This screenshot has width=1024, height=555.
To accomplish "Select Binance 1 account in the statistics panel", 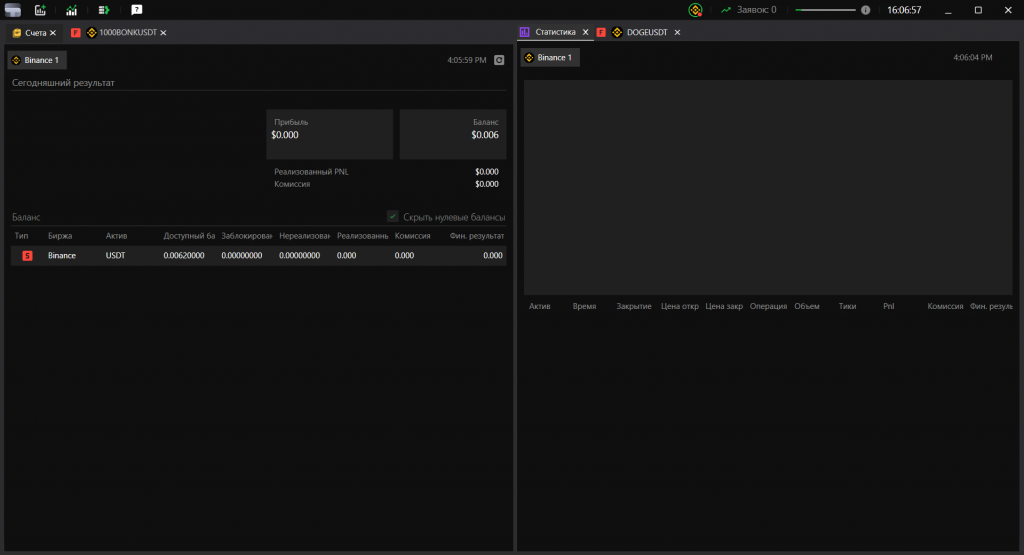I will [550, 58].
